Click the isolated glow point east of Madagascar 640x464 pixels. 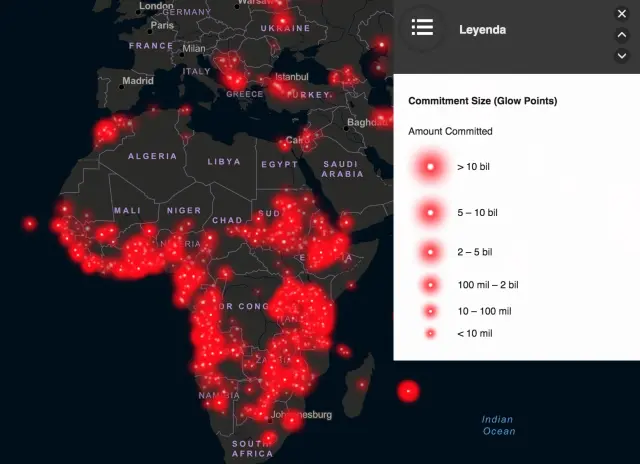click(408, 391)
